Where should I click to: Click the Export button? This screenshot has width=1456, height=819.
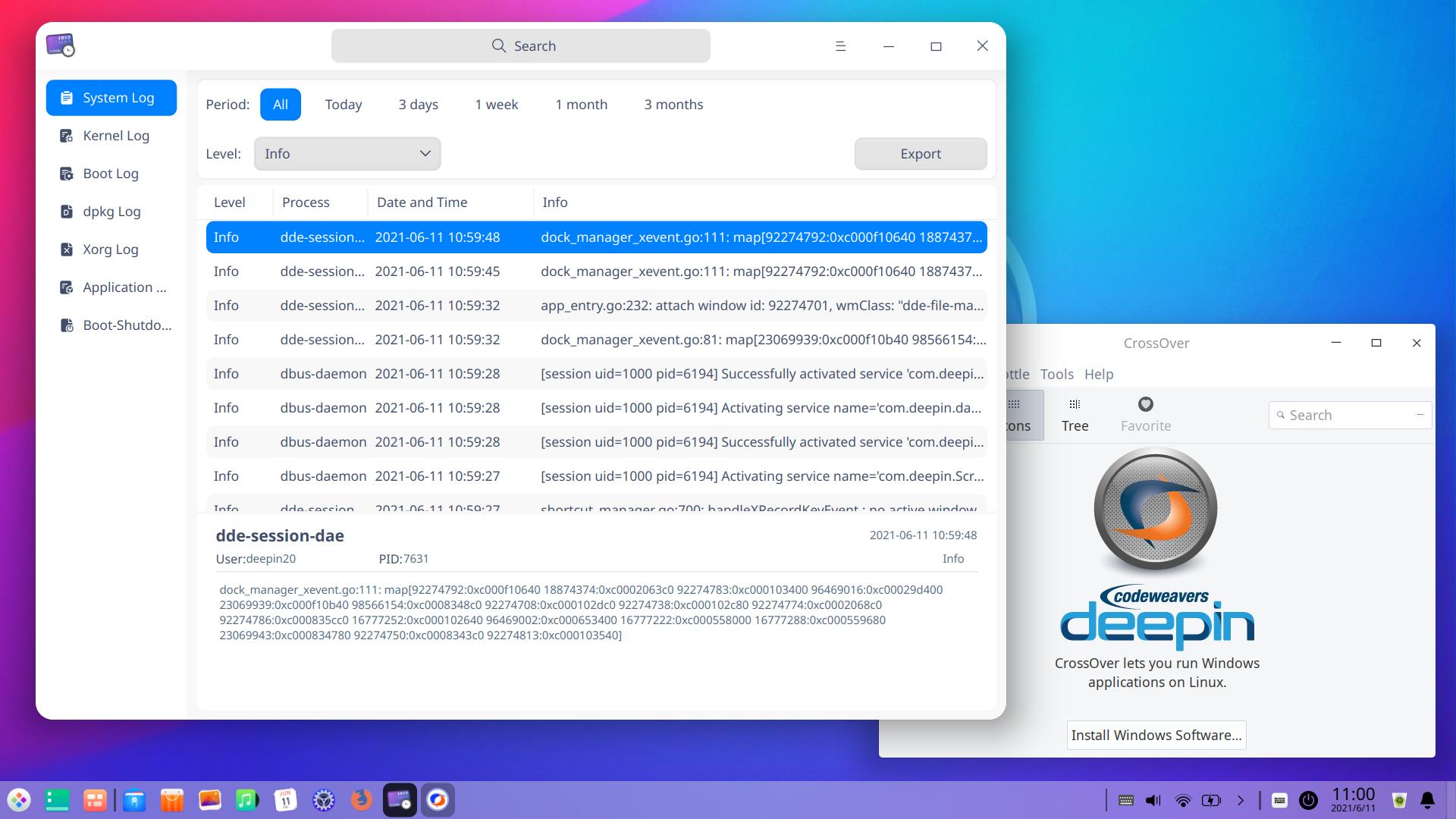point(920,154)
